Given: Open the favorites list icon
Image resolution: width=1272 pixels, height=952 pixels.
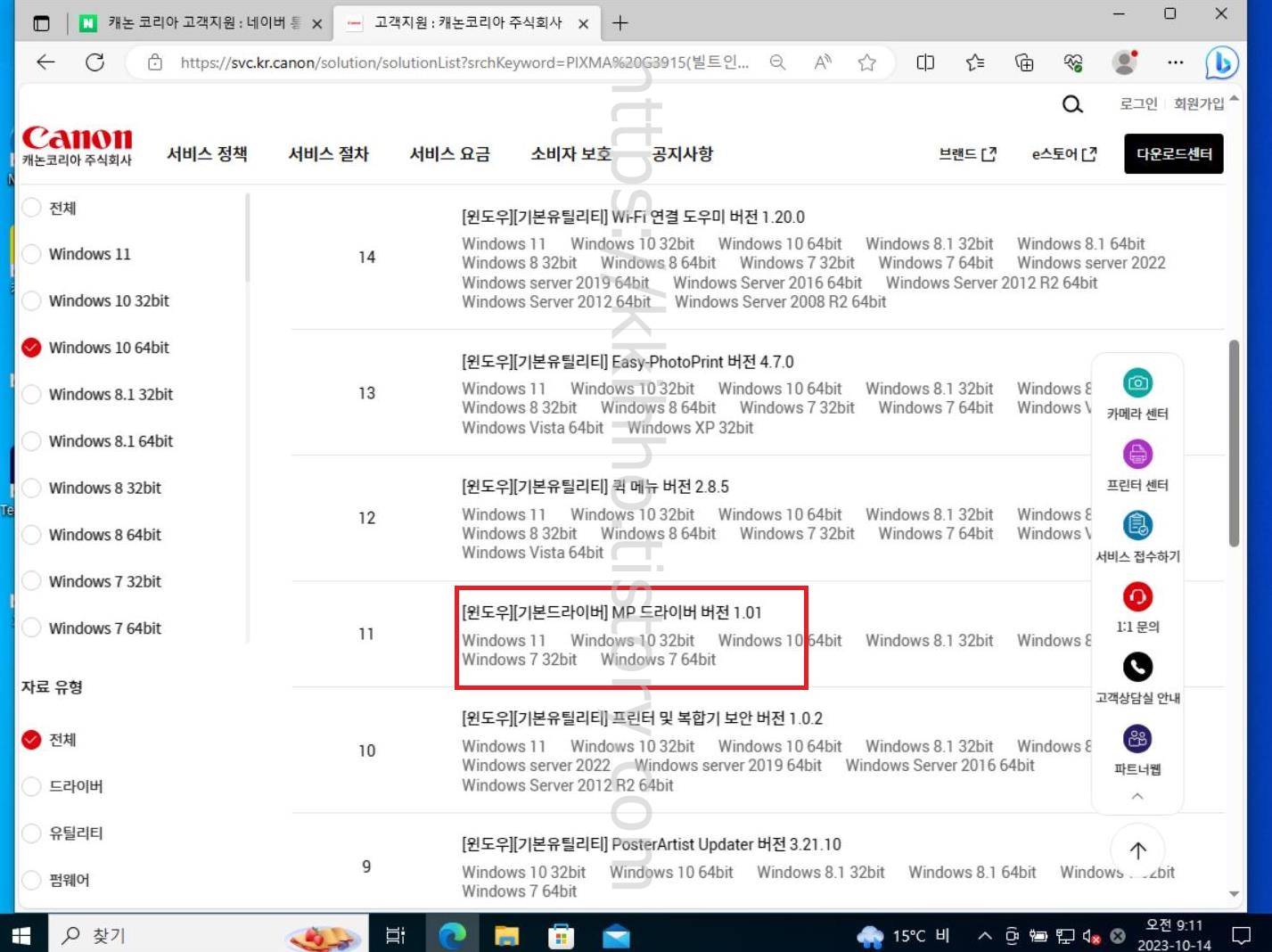Looking at the screenshot, I should click(975, 62).
